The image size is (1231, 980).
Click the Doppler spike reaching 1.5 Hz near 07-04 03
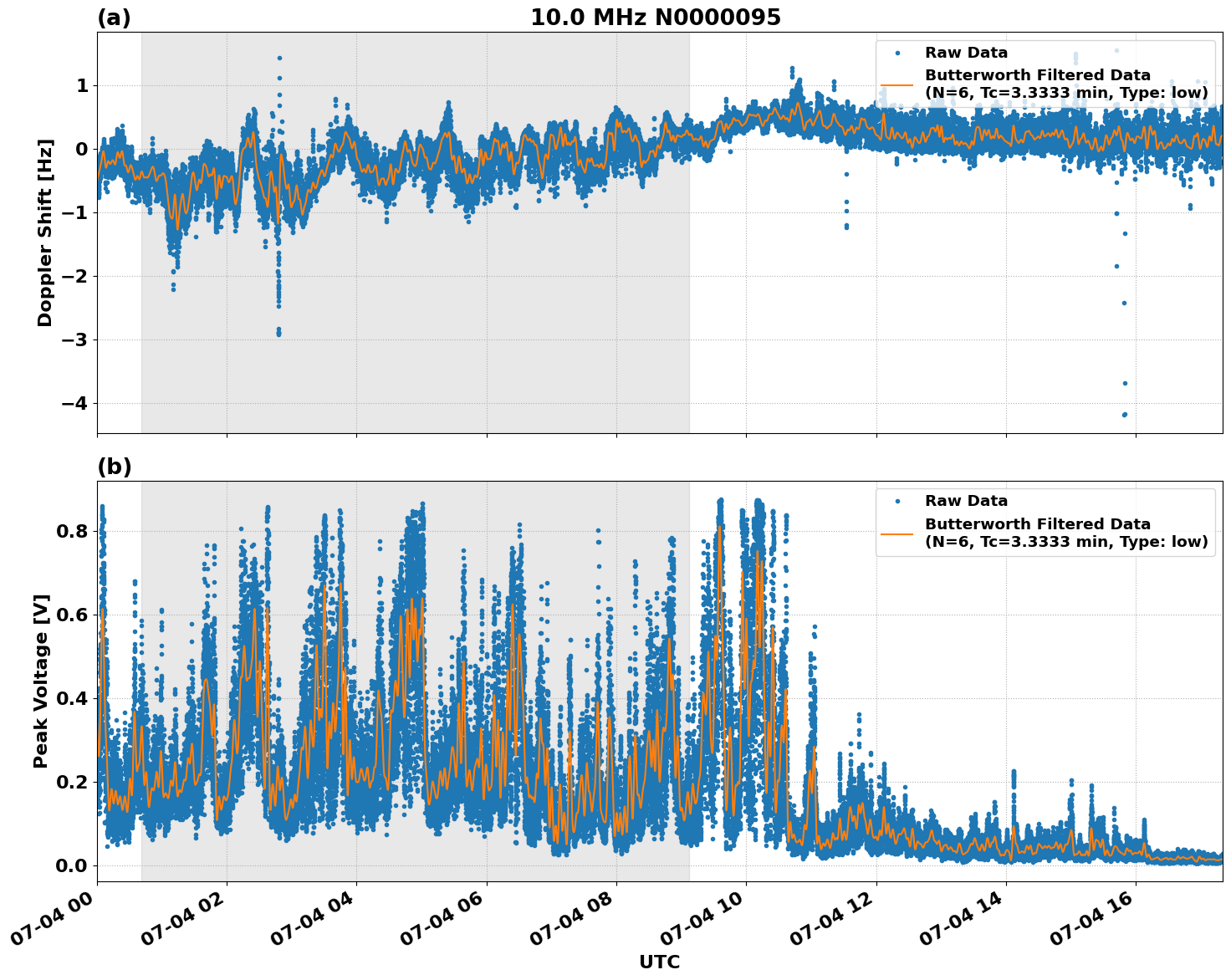pyautogui.click(x=278, y=57)
